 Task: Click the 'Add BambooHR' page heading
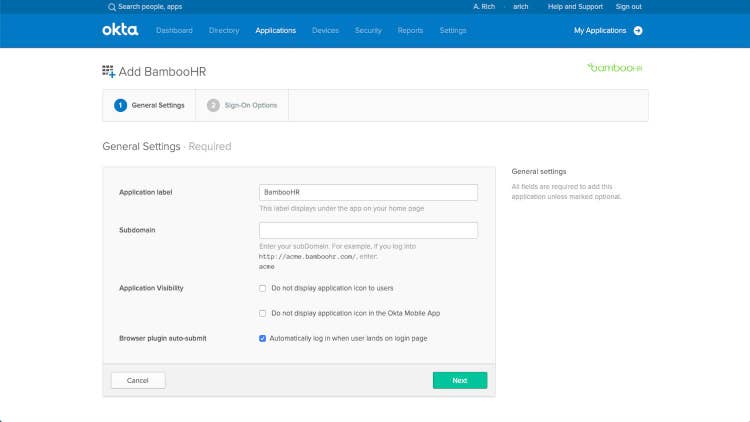pos(162,72)
